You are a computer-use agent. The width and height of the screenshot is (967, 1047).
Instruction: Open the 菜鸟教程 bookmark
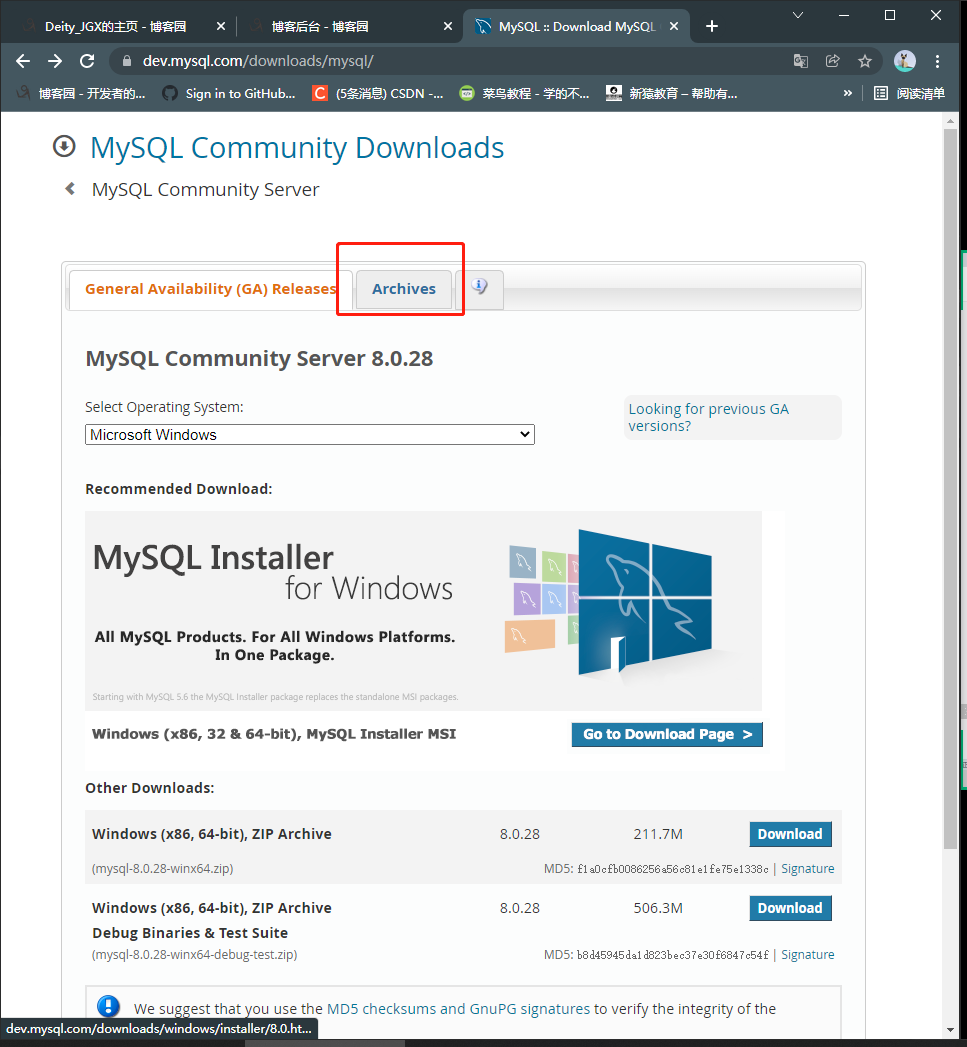point(525,93)
